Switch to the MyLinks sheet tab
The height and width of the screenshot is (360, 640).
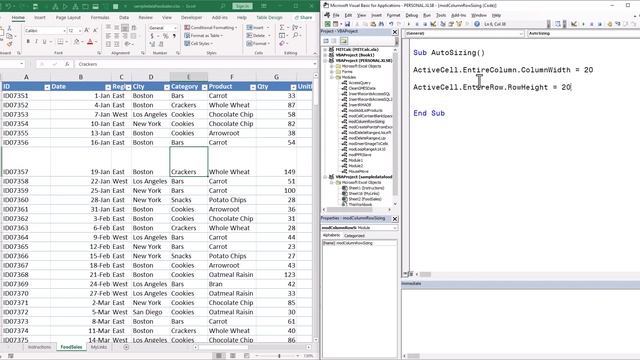(99, 347)
